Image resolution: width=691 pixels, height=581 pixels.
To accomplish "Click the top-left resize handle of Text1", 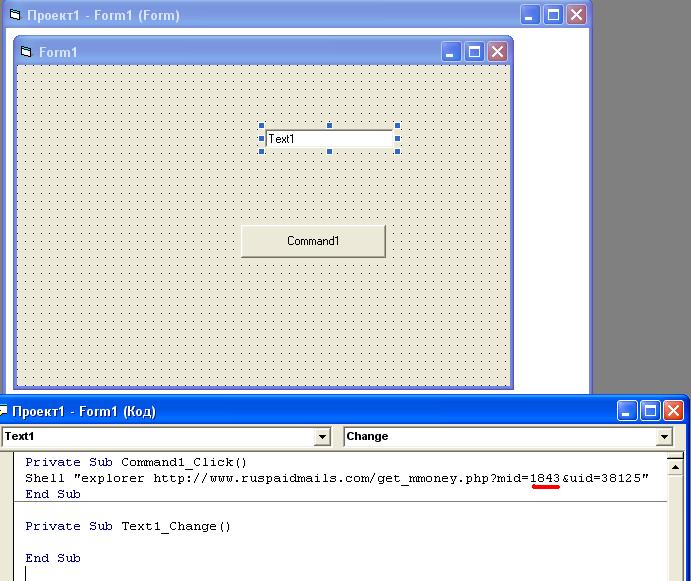I will click(263, 126).
